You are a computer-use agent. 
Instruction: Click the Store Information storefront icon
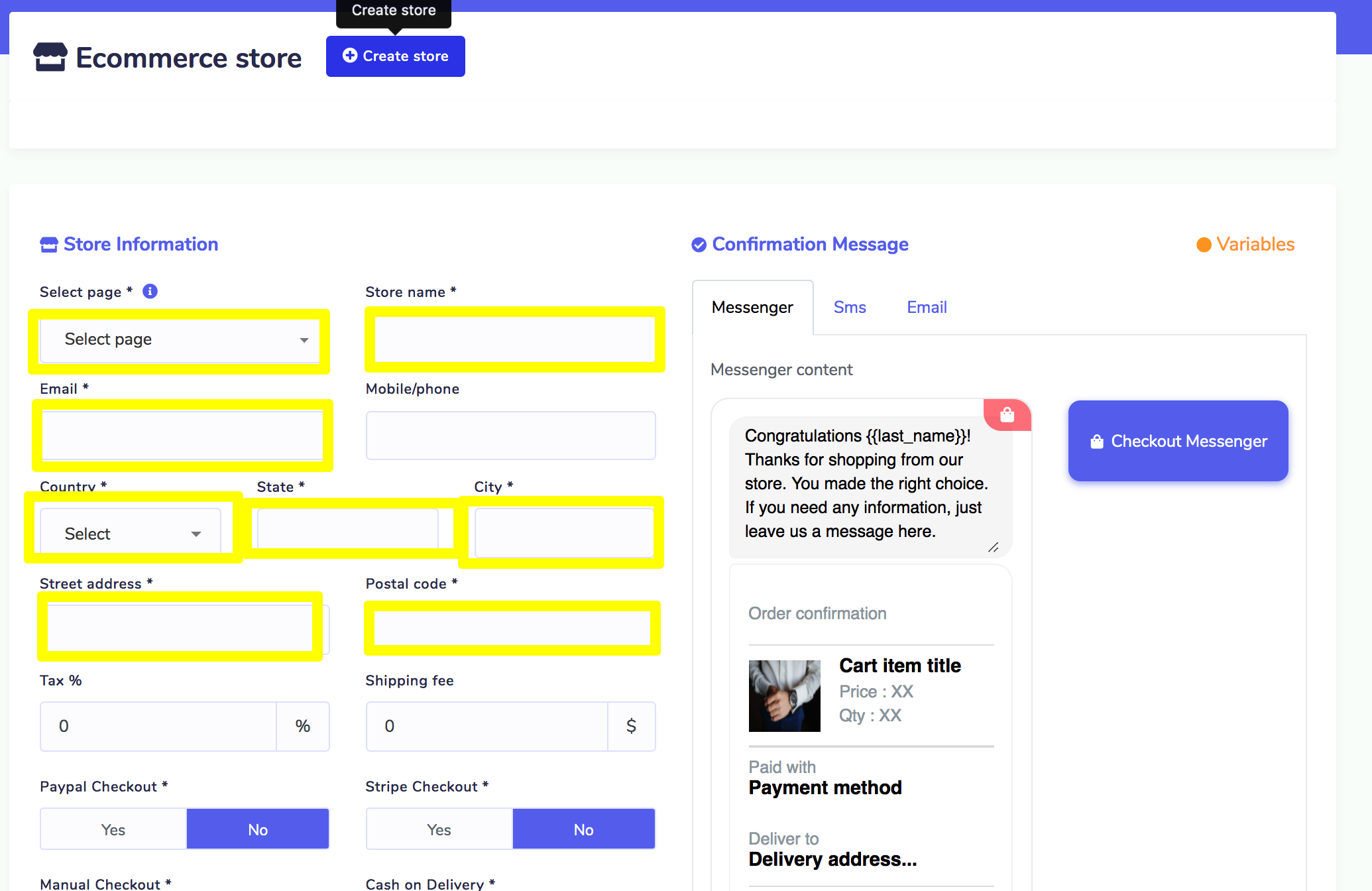(48, 245)
